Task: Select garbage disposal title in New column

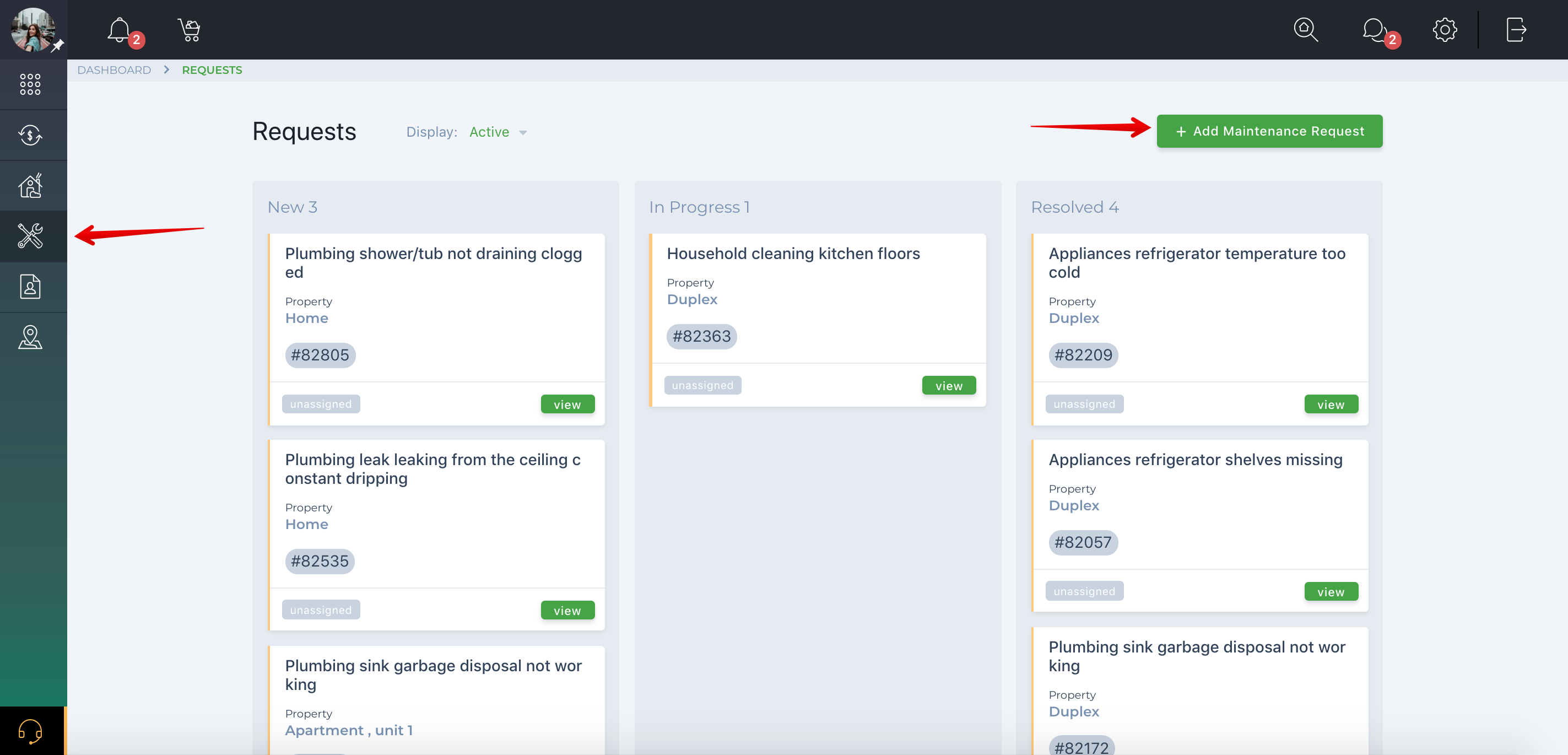Action: (434, 675)
